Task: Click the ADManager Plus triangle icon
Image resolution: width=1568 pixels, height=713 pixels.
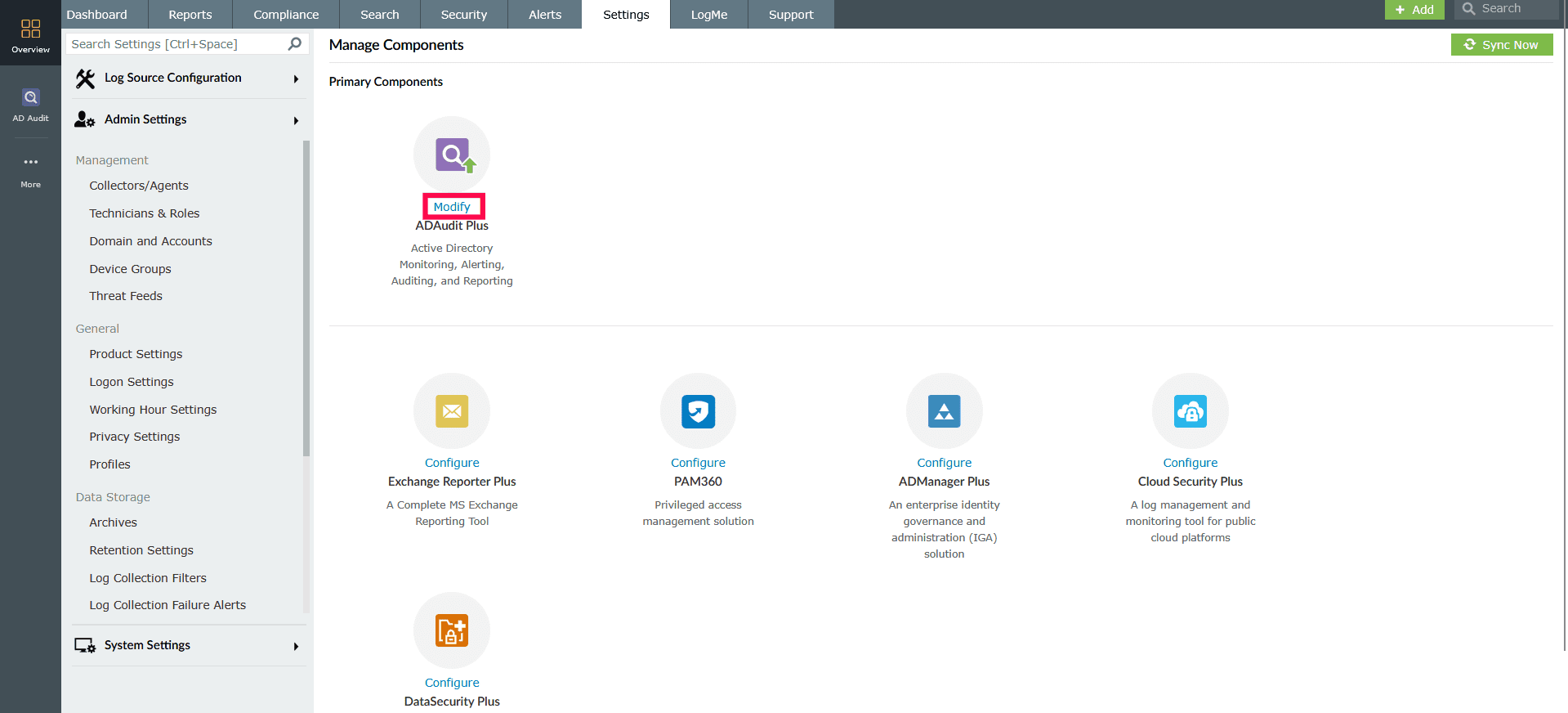Action: click(x=945, y=411)
